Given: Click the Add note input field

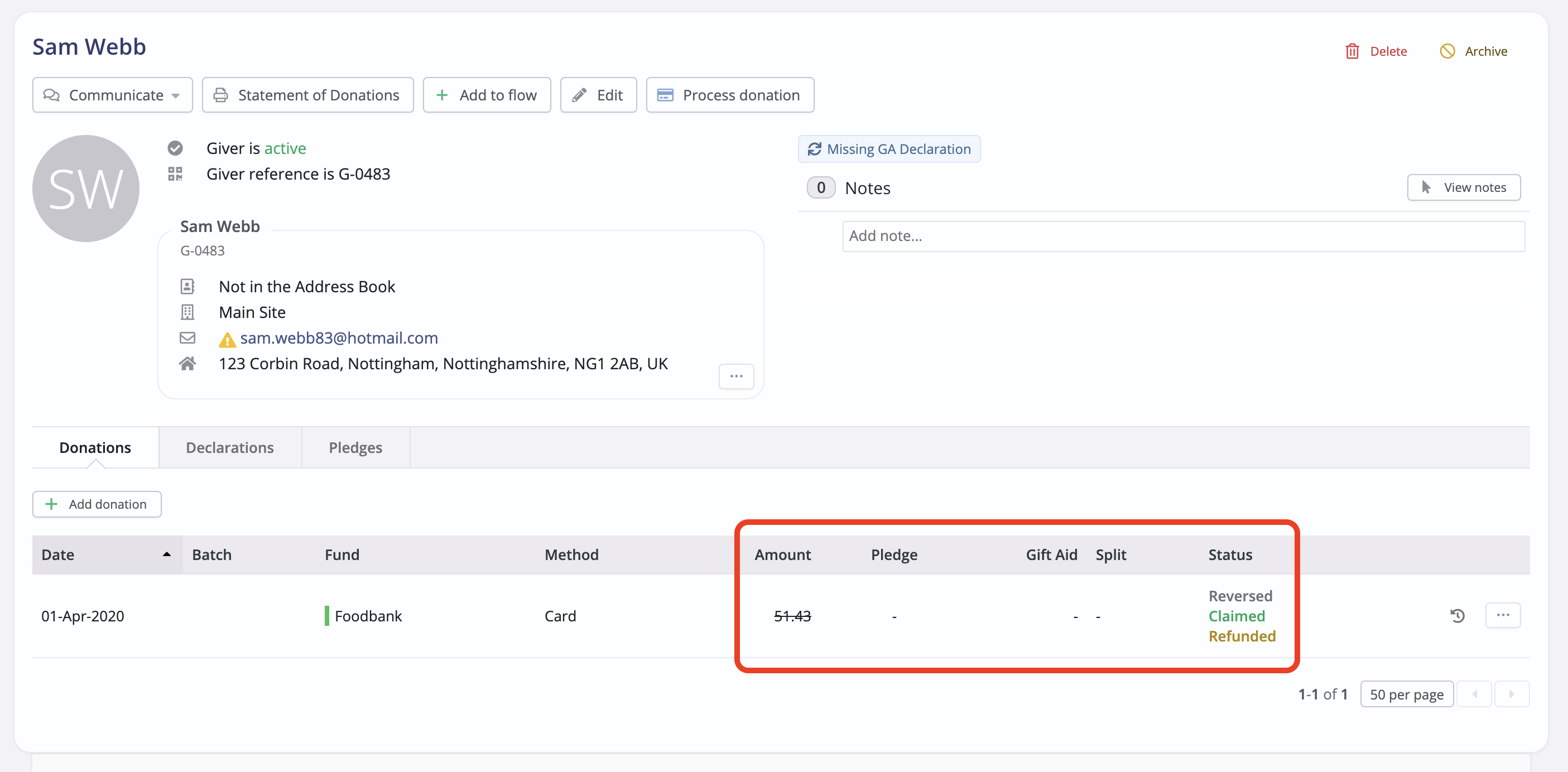Looking at the screenshot, I should [x=1182, y=236].
